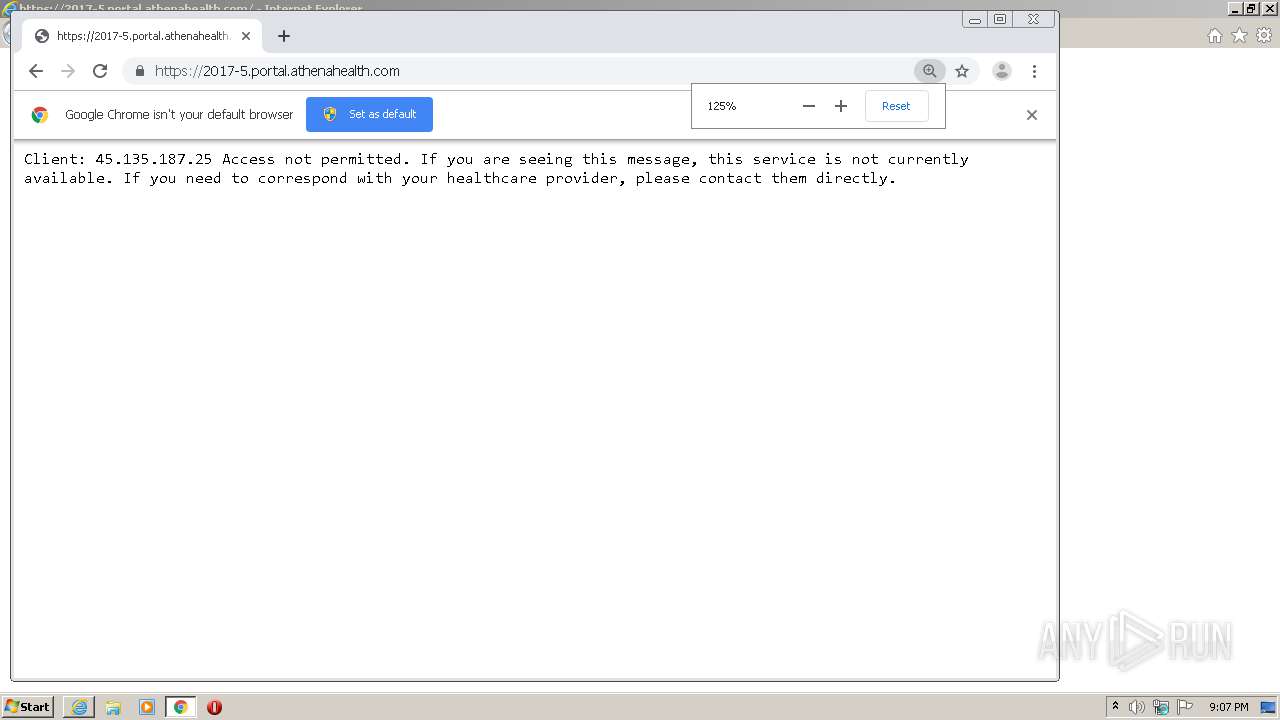Click Set as default button
This screenshot has height=720, width=1280.
click(x=369, y=114)
